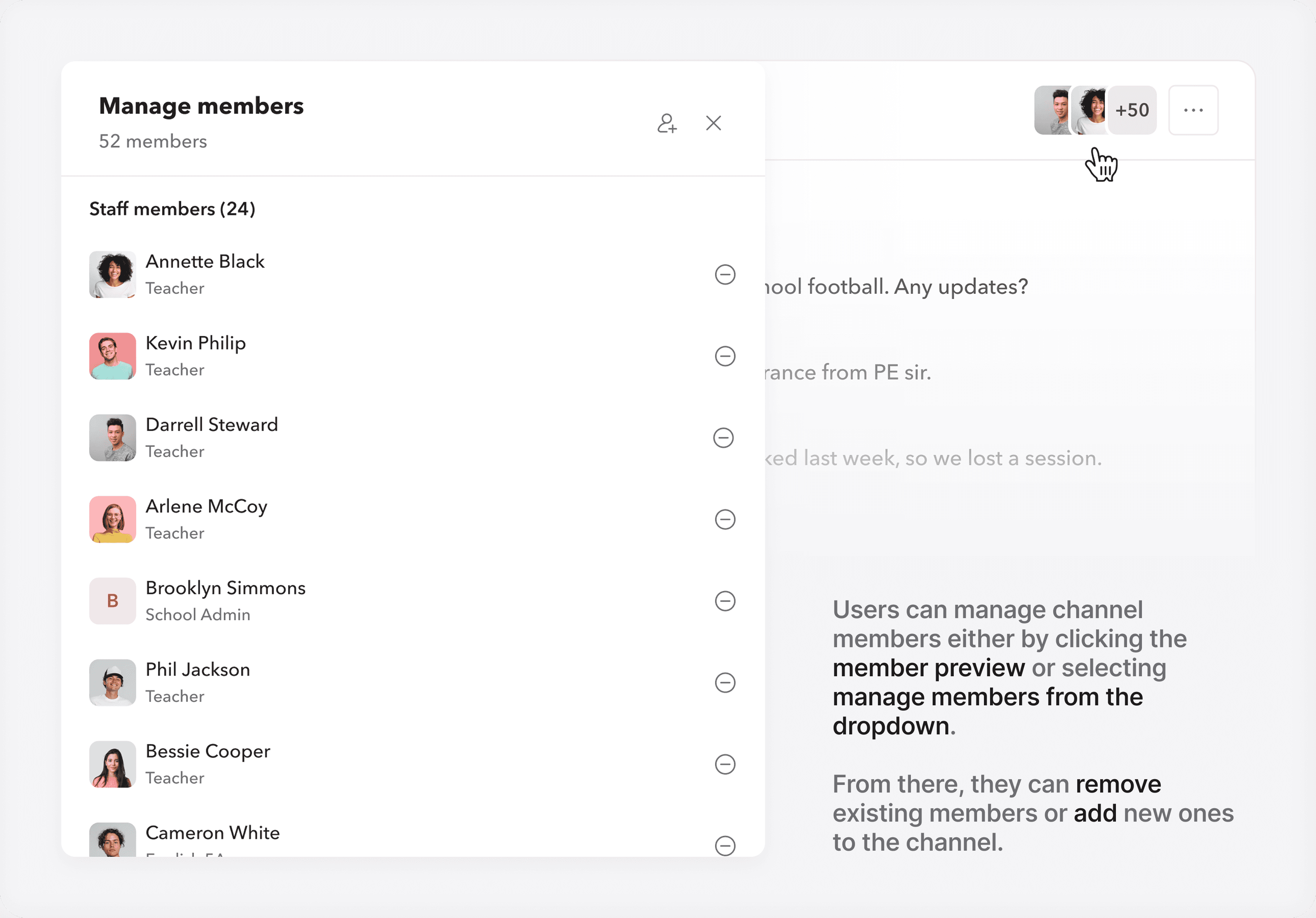1316x918 pixels.
Task: Click the add member icon
Action: coord(666,123)
